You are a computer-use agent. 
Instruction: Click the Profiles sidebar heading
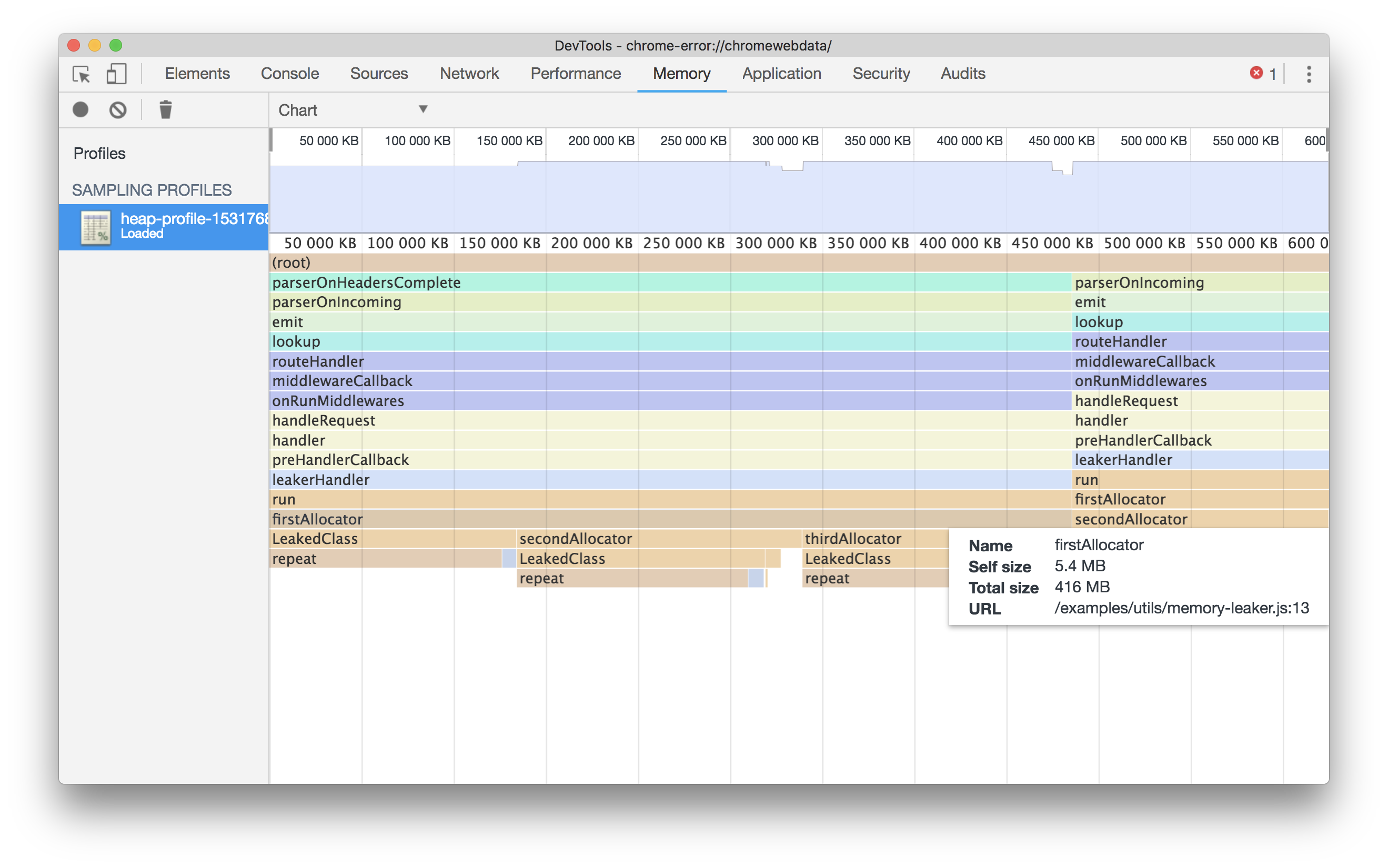tap(99, 153)
